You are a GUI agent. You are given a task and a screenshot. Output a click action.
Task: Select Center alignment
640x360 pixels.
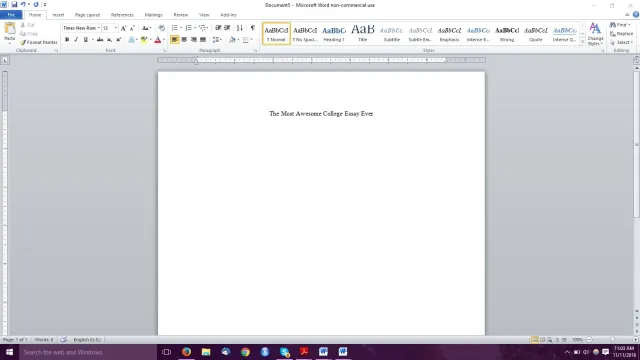tap(184, 40)
